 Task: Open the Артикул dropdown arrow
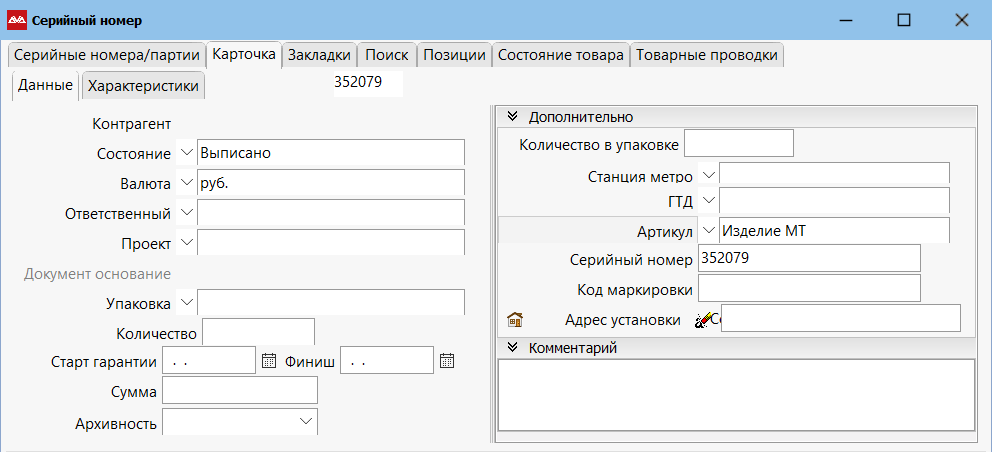pyautogui.click(x=708, y=230)
